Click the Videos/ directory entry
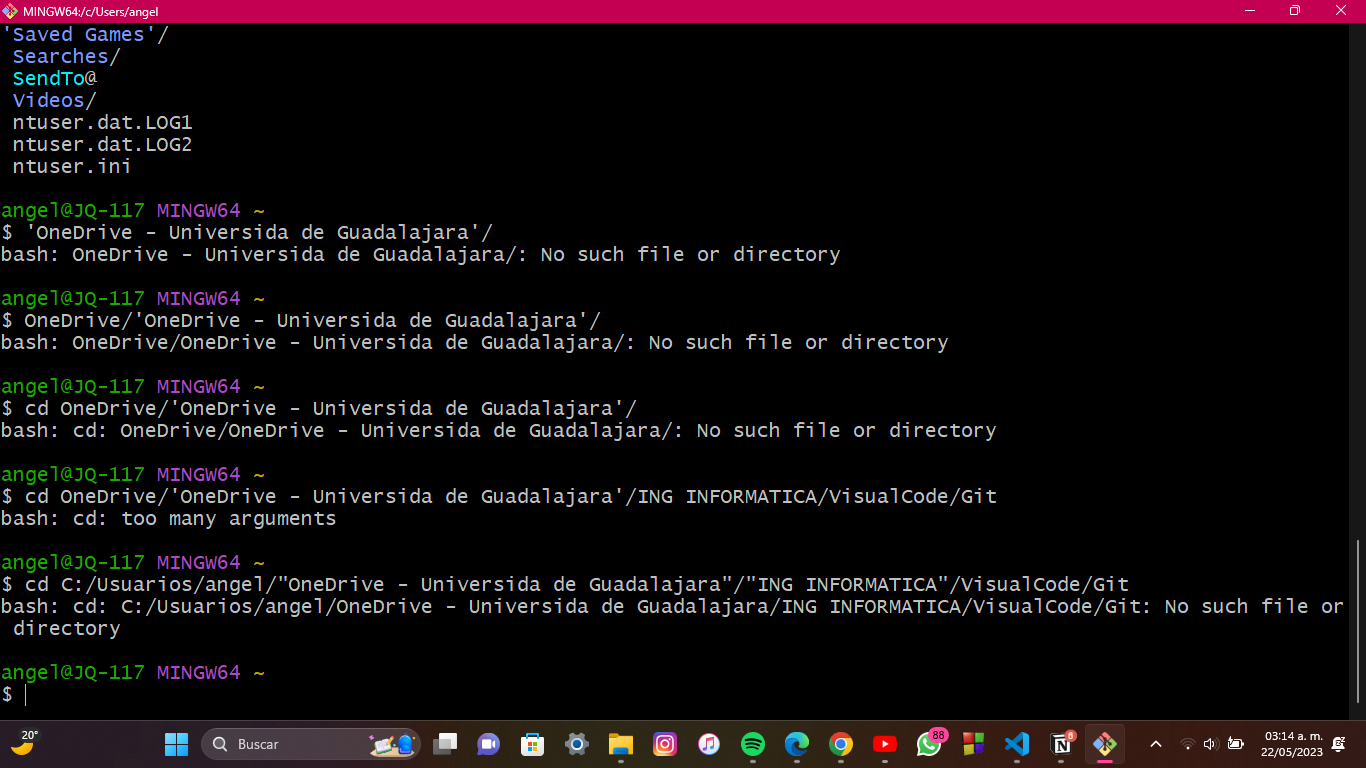The image size is (1366, 768). (x=54, y=101)
